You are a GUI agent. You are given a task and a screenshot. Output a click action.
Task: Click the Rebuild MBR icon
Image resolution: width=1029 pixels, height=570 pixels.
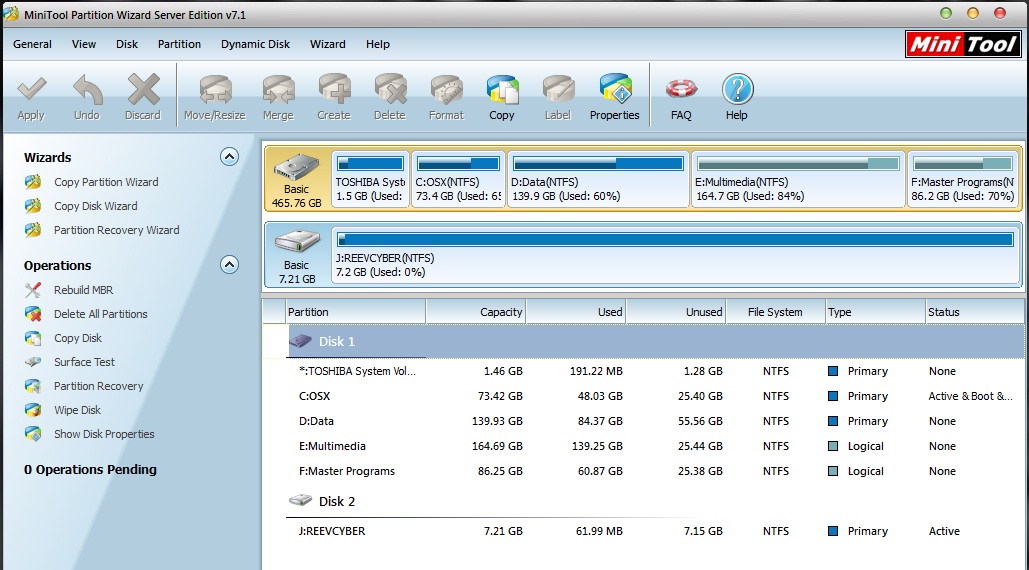[x=33, y=290]
